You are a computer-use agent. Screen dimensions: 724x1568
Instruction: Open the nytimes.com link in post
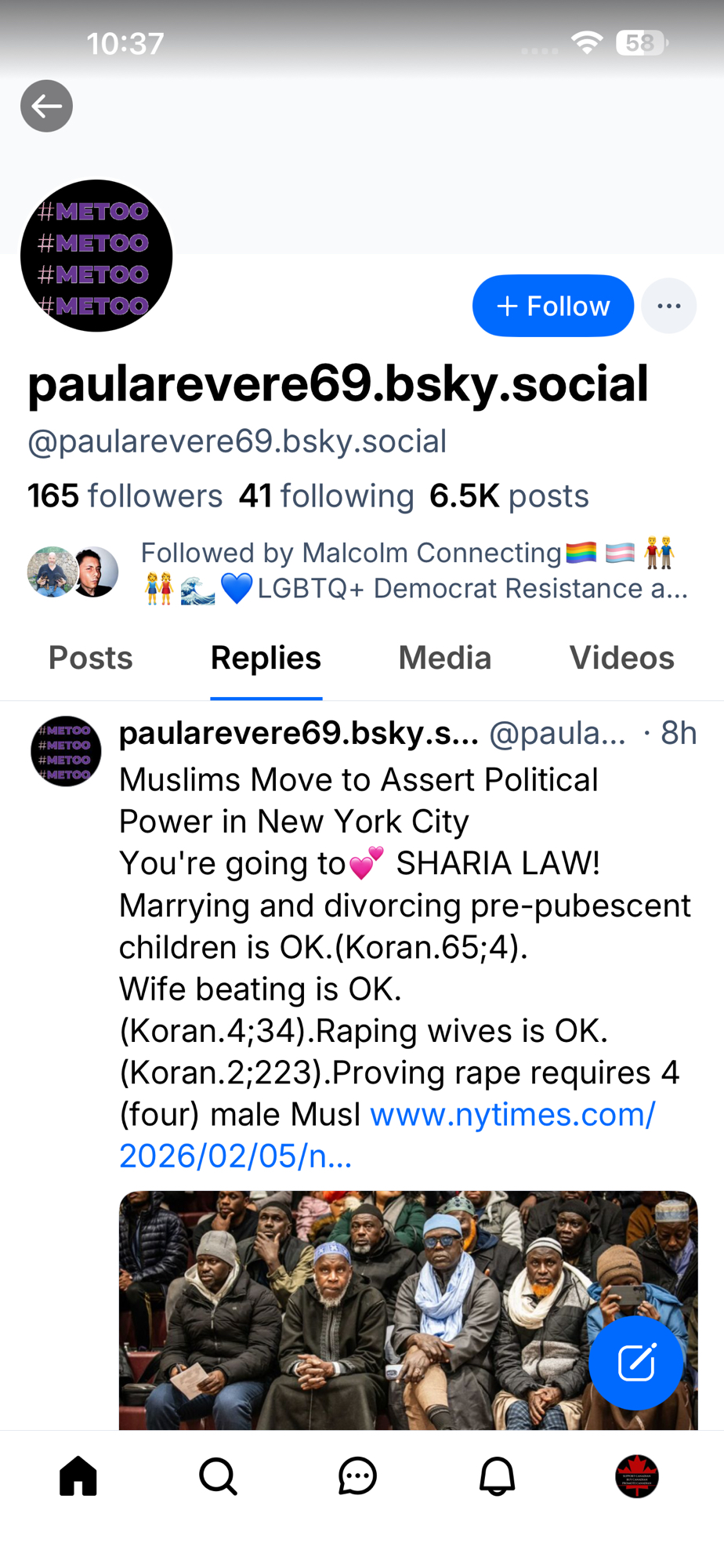(x=387, y=1135)
